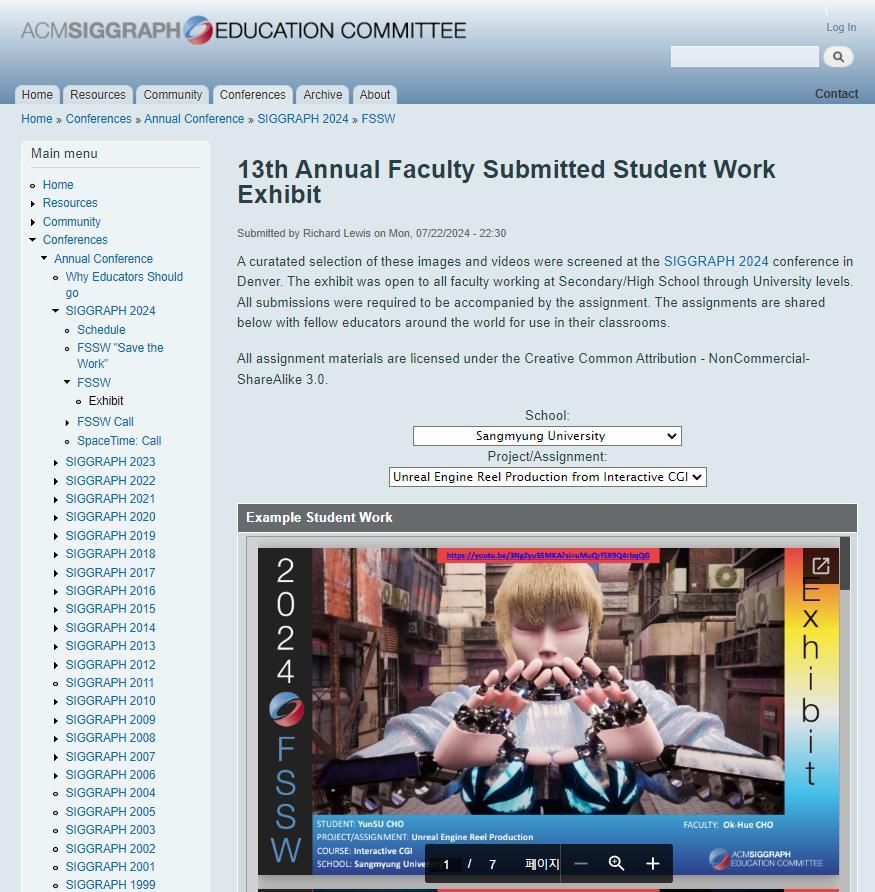This screenshot has height=892, width=875.
Task: Select Exhibit in the sidebar
Action: coord(106,401)
